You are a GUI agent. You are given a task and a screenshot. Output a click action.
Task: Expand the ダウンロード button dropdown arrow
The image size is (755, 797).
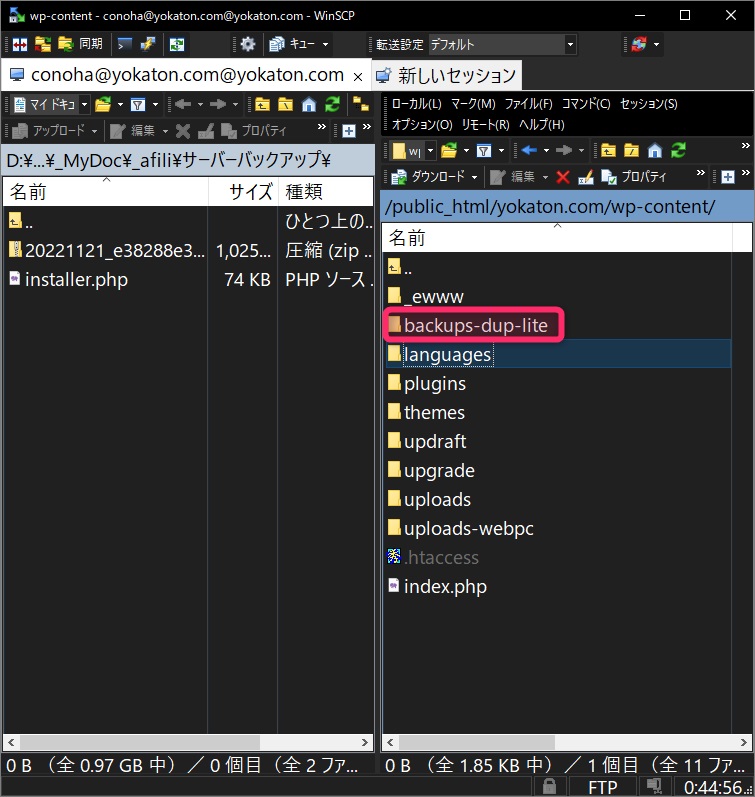click(474, 177)
